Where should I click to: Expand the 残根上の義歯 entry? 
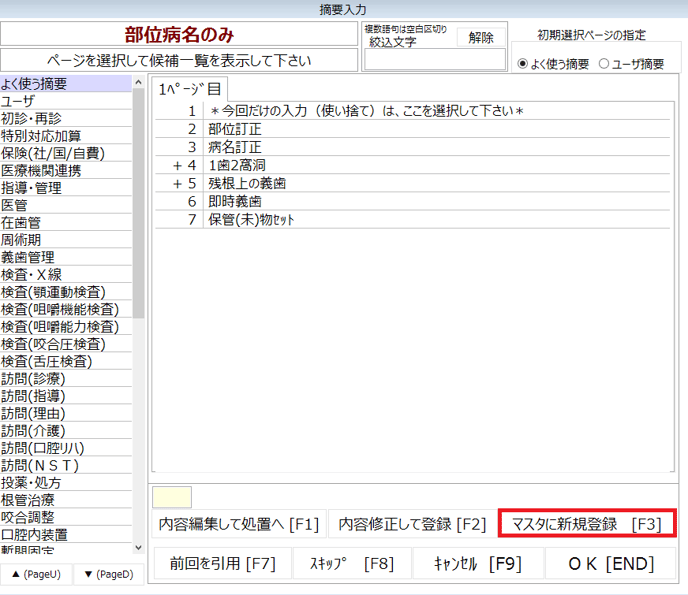point(180,183)
